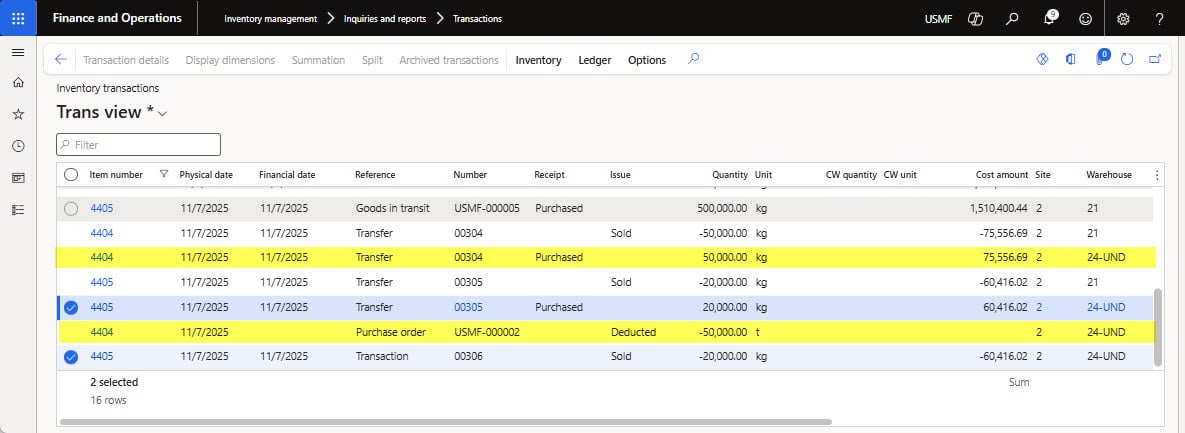The width and height of the screenshot is (1185, 433).
Task: Click Deducted issue status cell
Action: click(633, 332)
